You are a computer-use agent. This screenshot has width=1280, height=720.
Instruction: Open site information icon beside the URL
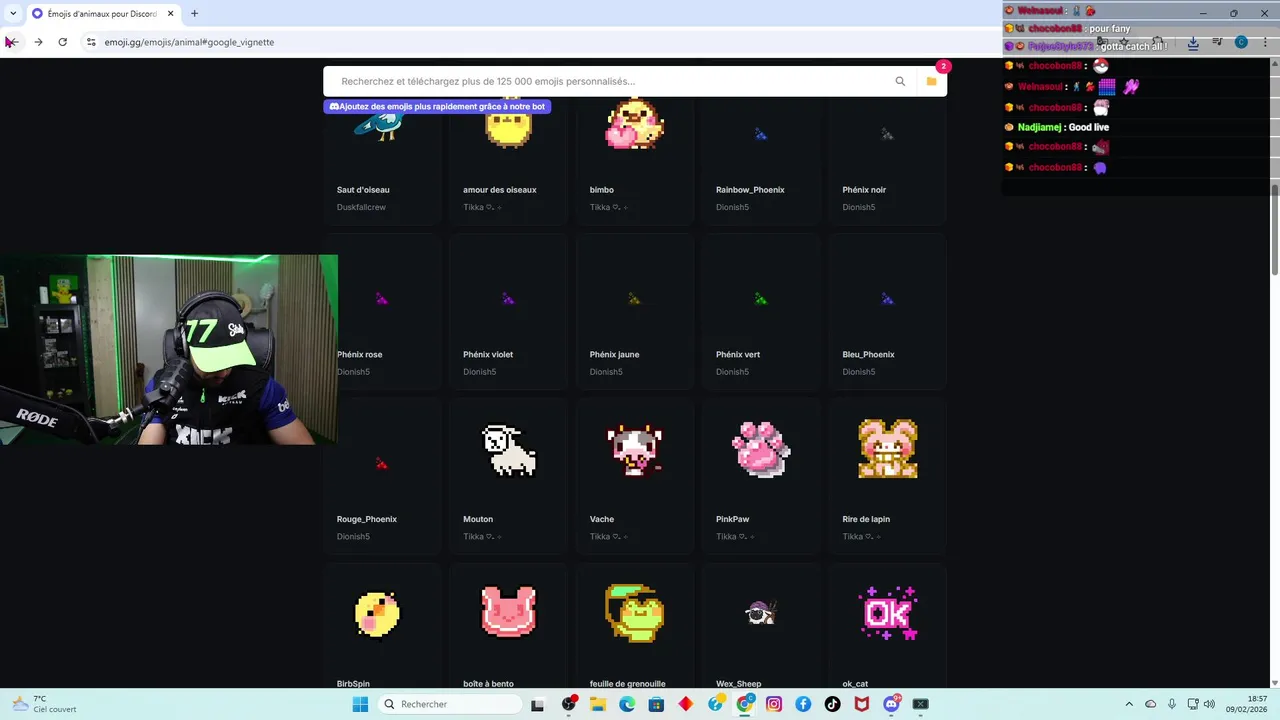(x=90, y=42)
